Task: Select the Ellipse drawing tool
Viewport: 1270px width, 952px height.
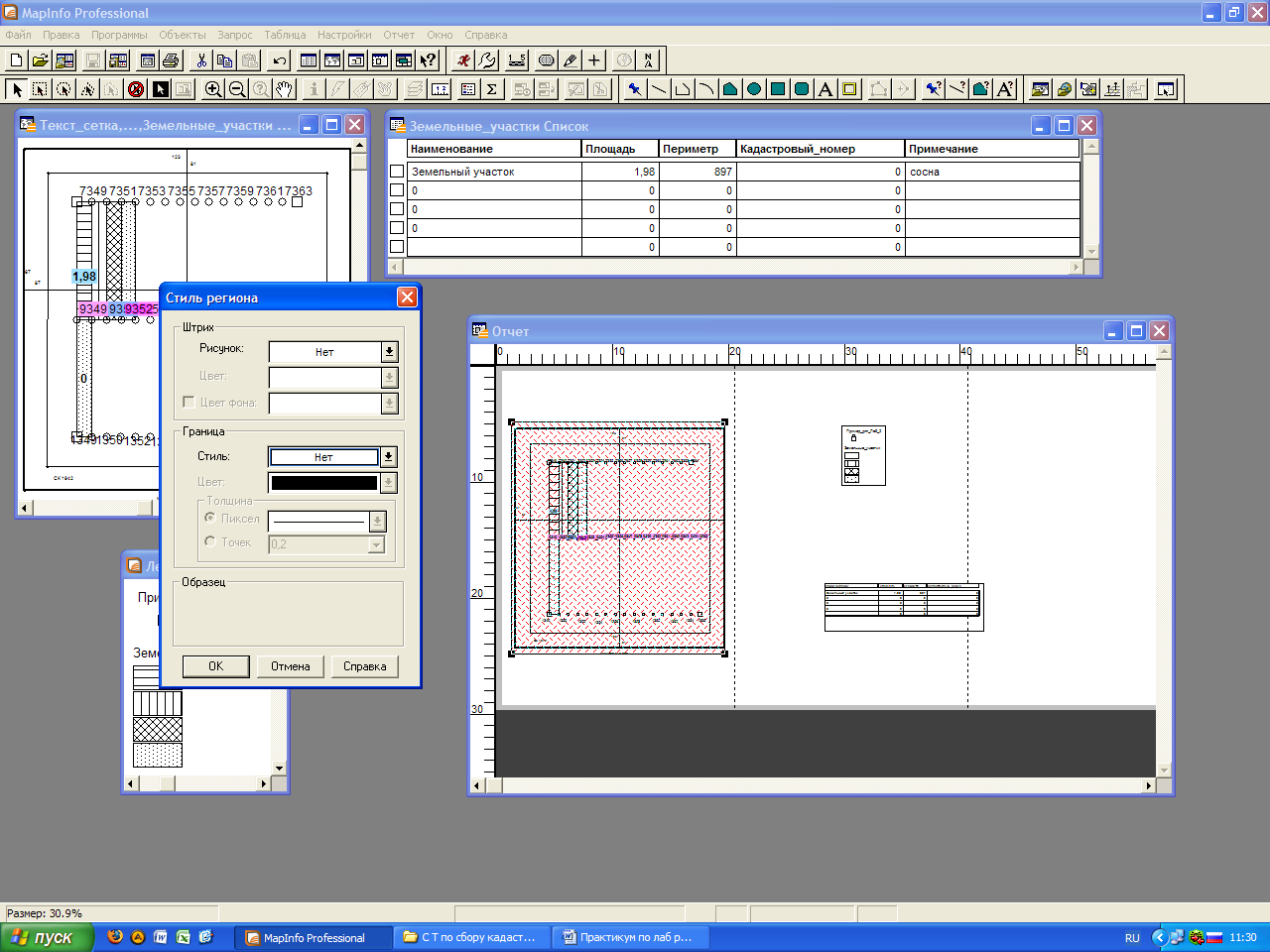Action: click(753, 89)
